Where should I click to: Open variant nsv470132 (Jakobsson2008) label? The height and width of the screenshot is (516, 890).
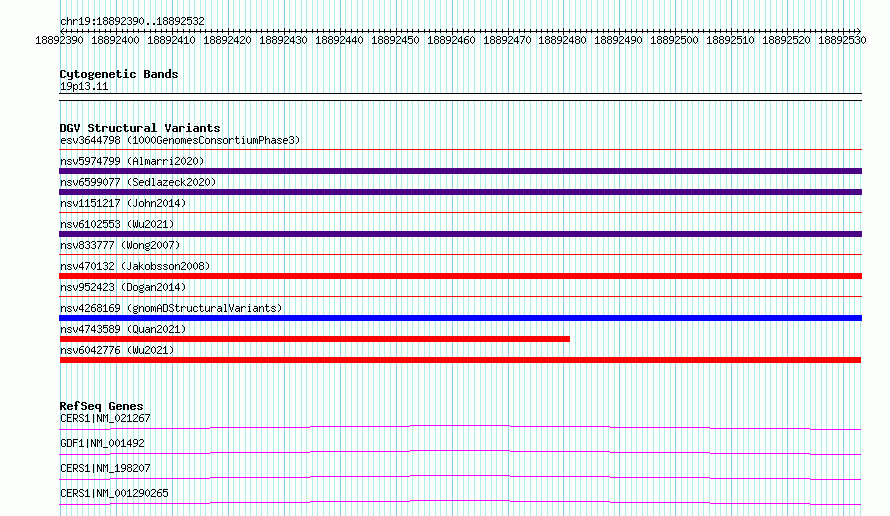click(x=135, y=266)
